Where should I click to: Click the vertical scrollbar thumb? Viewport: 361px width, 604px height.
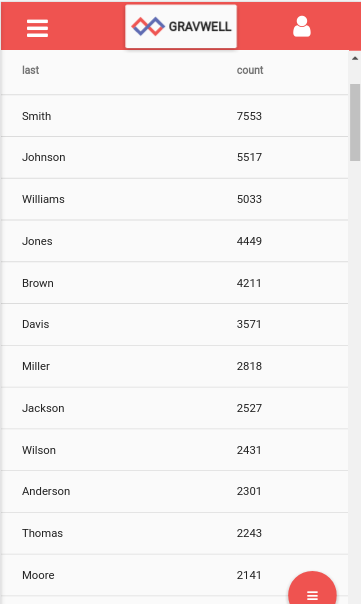pyautogui.click(x=355, y=122)
